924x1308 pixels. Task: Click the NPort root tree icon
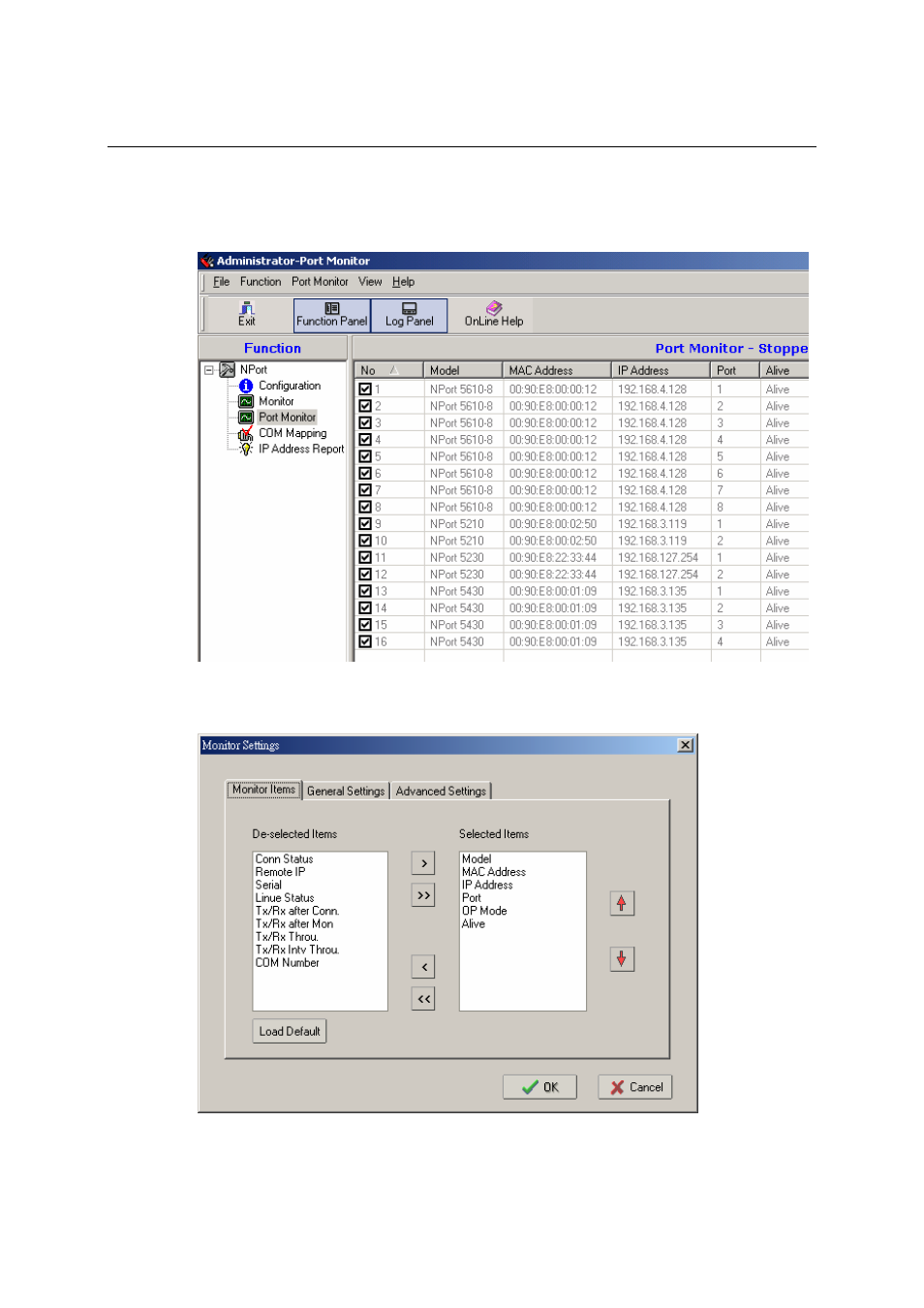pyautogui.click(x=228, y=370)
